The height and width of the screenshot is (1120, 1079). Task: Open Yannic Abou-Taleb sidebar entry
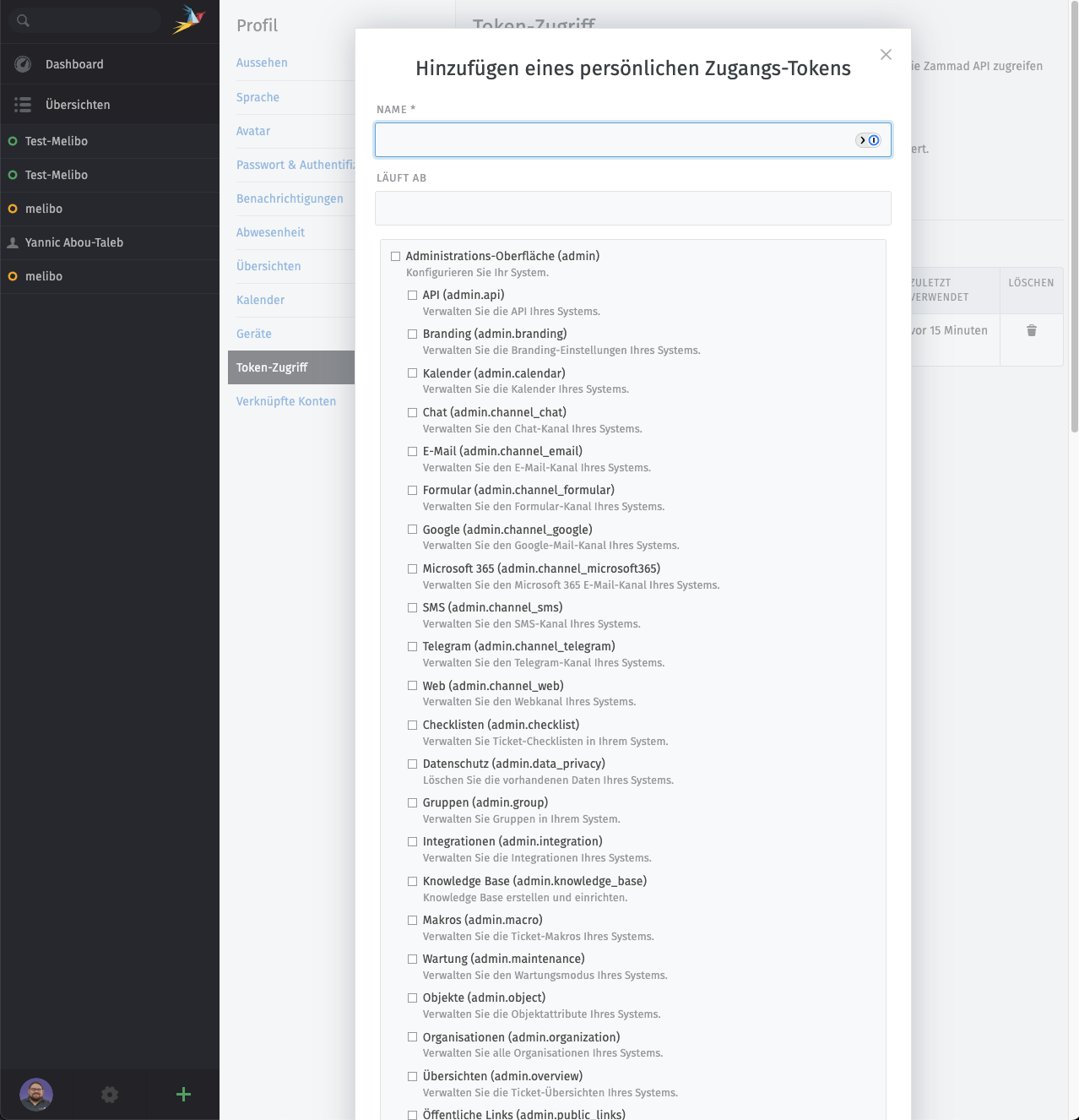point(74,242)
